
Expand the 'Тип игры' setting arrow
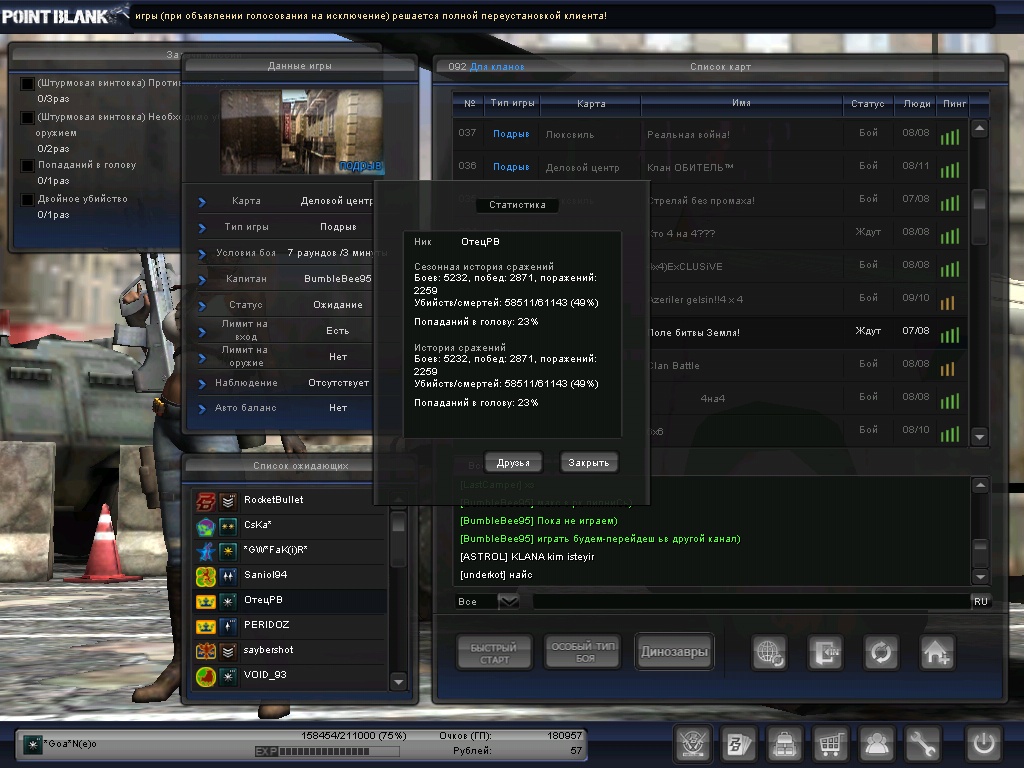202,227
